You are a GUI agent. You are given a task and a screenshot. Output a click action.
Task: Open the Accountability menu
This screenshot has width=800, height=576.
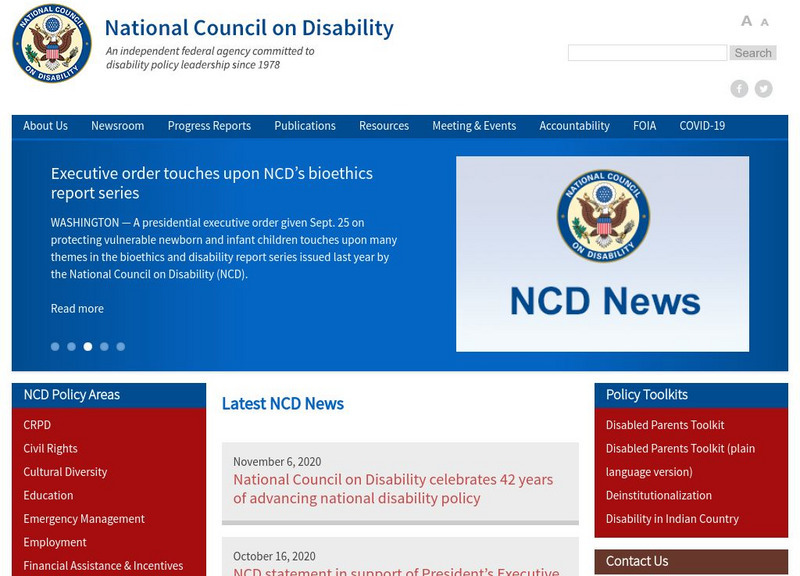tap(574, 126)
